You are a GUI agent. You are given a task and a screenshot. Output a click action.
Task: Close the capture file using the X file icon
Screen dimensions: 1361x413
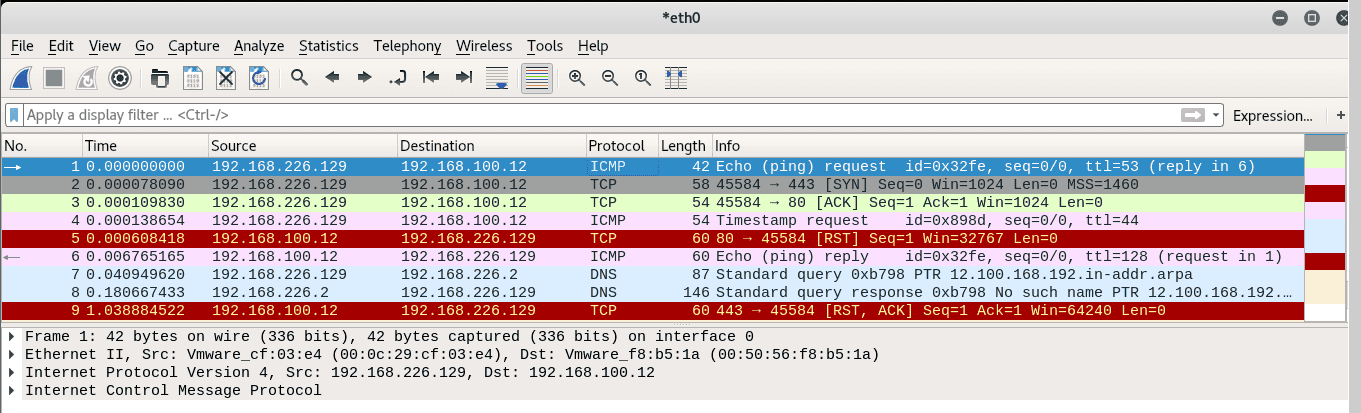(226, 78)
